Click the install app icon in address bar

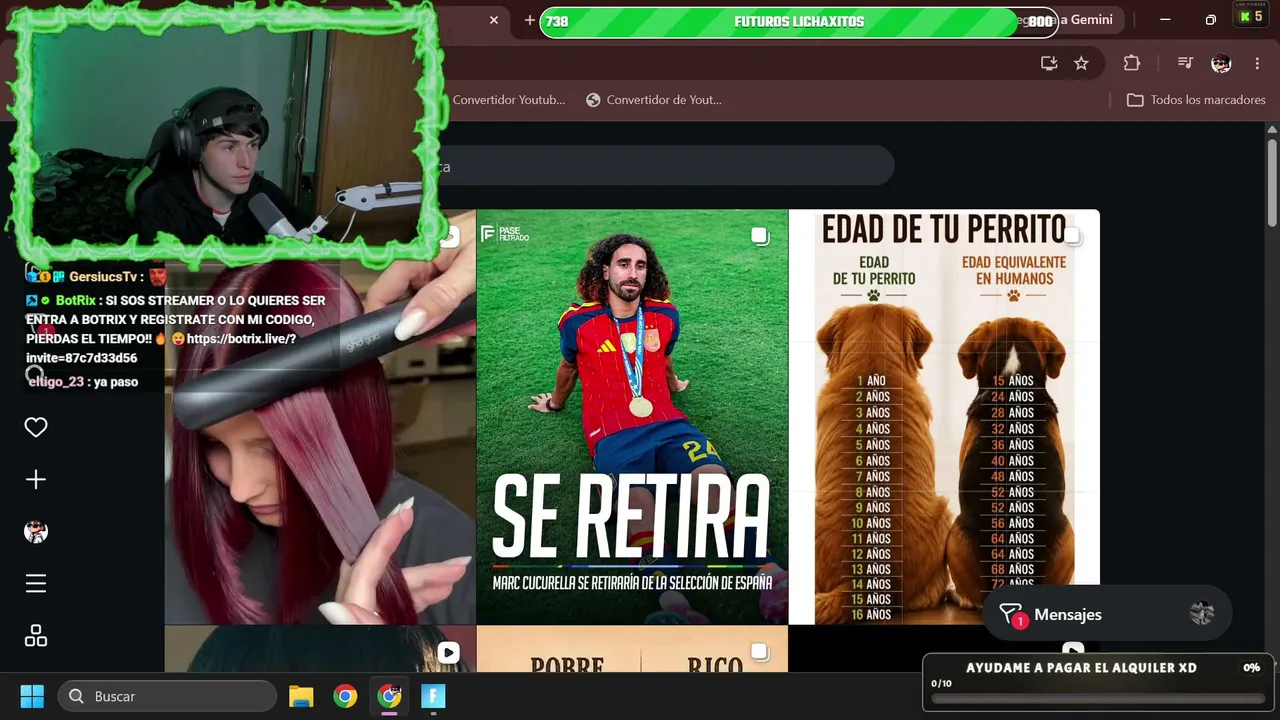[x=1049, y=63]
